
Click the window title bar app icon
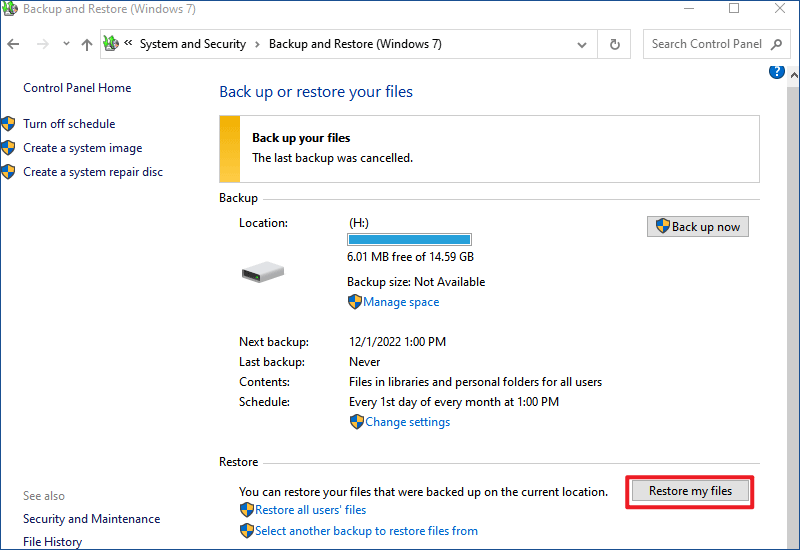click(10, 9)
